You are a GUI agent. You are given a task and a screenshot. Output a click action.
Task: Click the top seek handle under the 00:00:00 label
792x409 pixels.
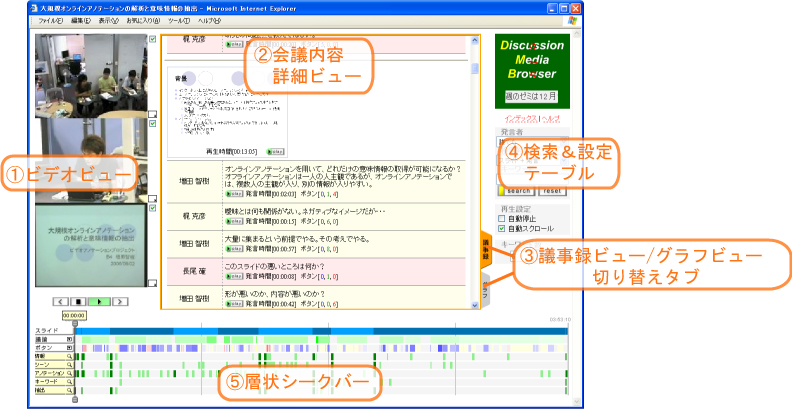coord(75,324)
